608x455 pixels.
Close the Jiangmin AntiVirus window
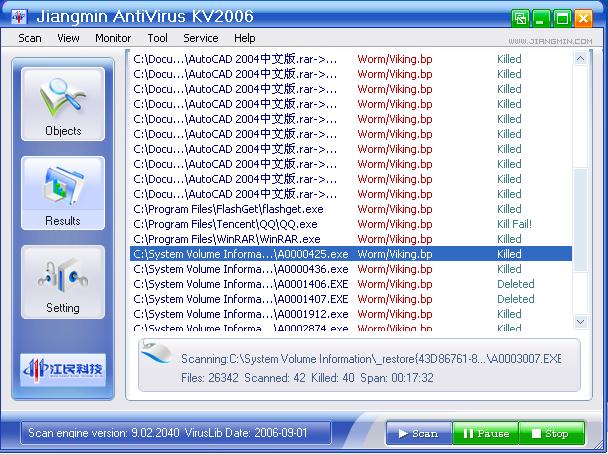[x=583, y=18]
